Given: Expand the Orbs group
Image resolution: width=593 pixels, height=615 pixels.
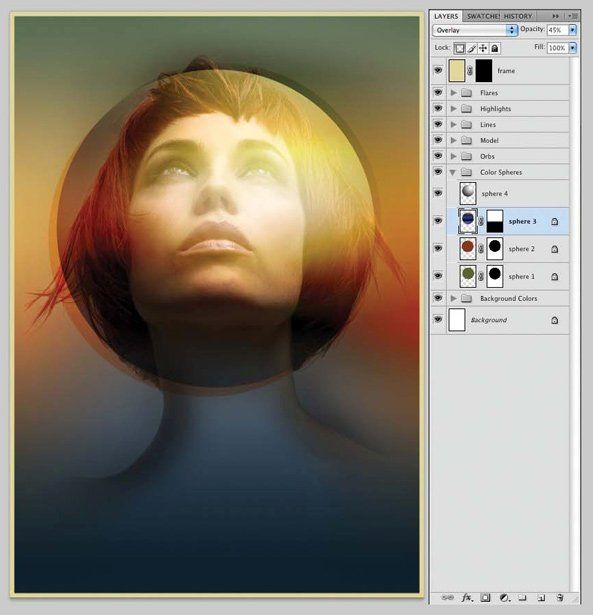Looking at the screenshot, I should [453, 156].
